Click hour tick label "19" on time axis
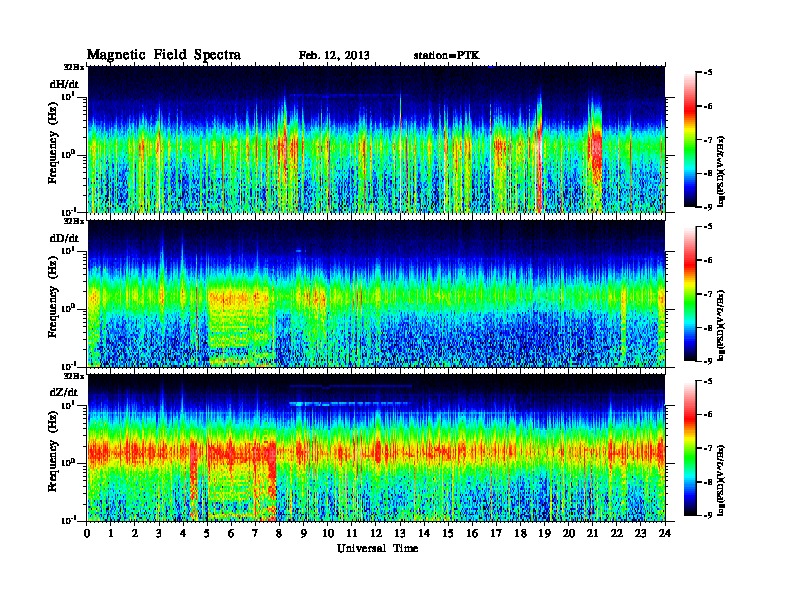Image resolution: width=792 pixels, height=612 pixels. (544, 534)
